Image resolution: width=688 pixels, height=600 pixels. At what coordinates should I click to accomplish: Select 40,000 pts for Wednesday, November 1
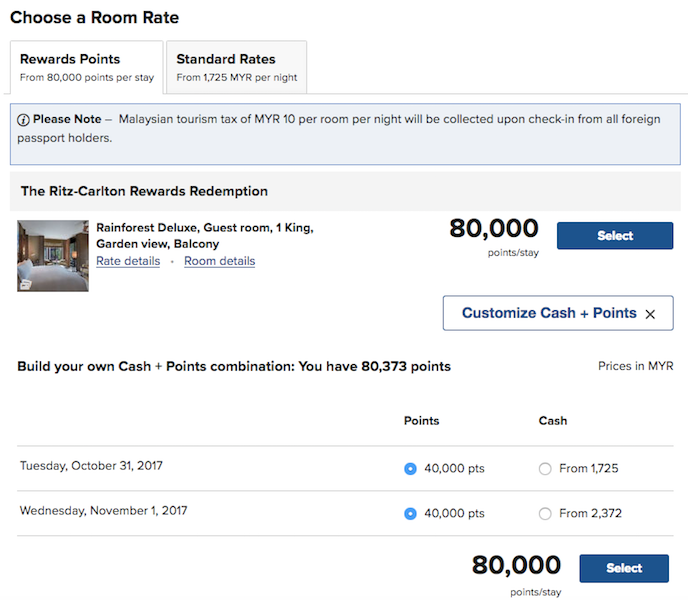[x=410, y=514]
